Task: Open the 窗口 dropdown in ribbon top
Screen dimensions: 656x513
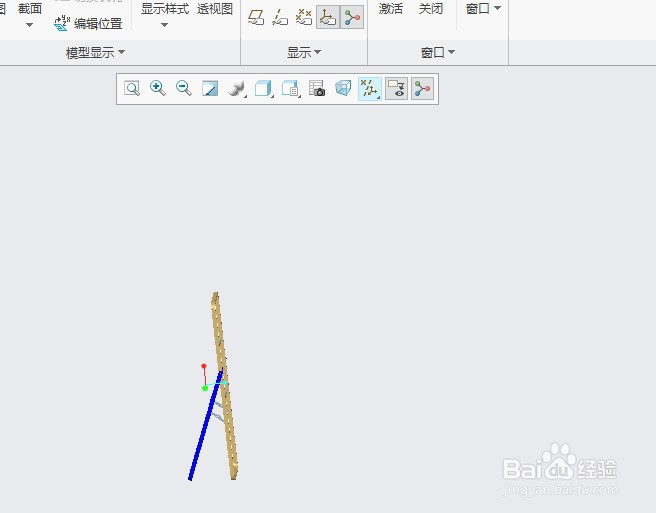Action: [483, 8]
